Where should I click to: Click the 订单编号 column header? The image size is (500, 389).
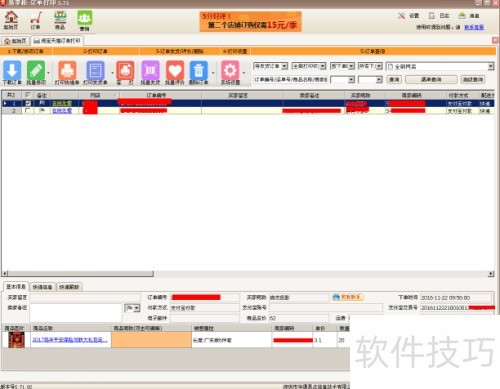point(160,95)
